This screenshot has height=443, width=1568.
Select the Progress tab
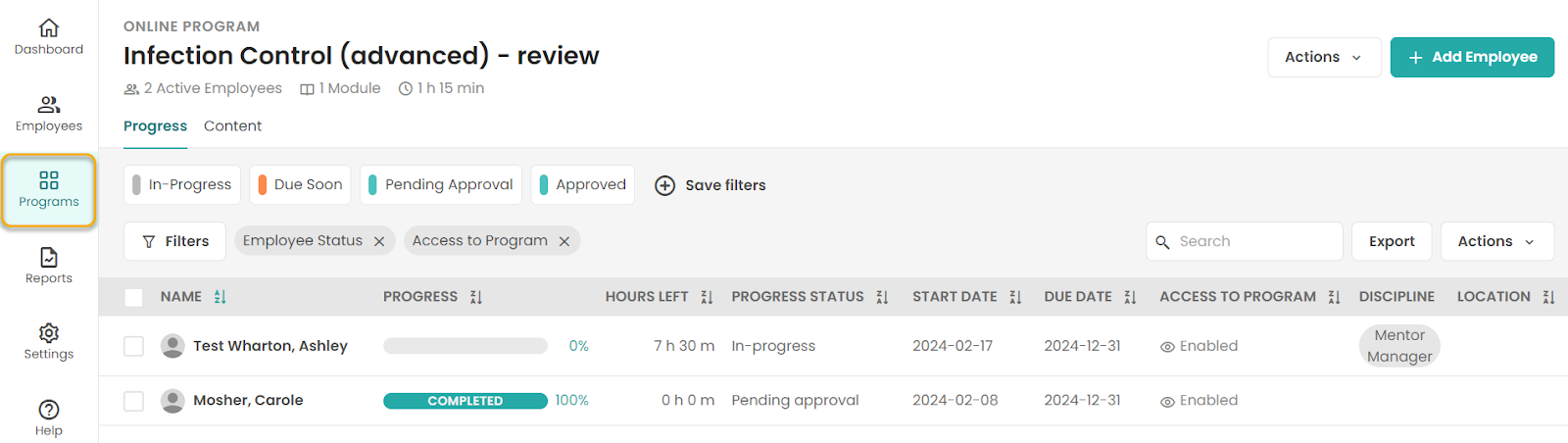point(155,126)
